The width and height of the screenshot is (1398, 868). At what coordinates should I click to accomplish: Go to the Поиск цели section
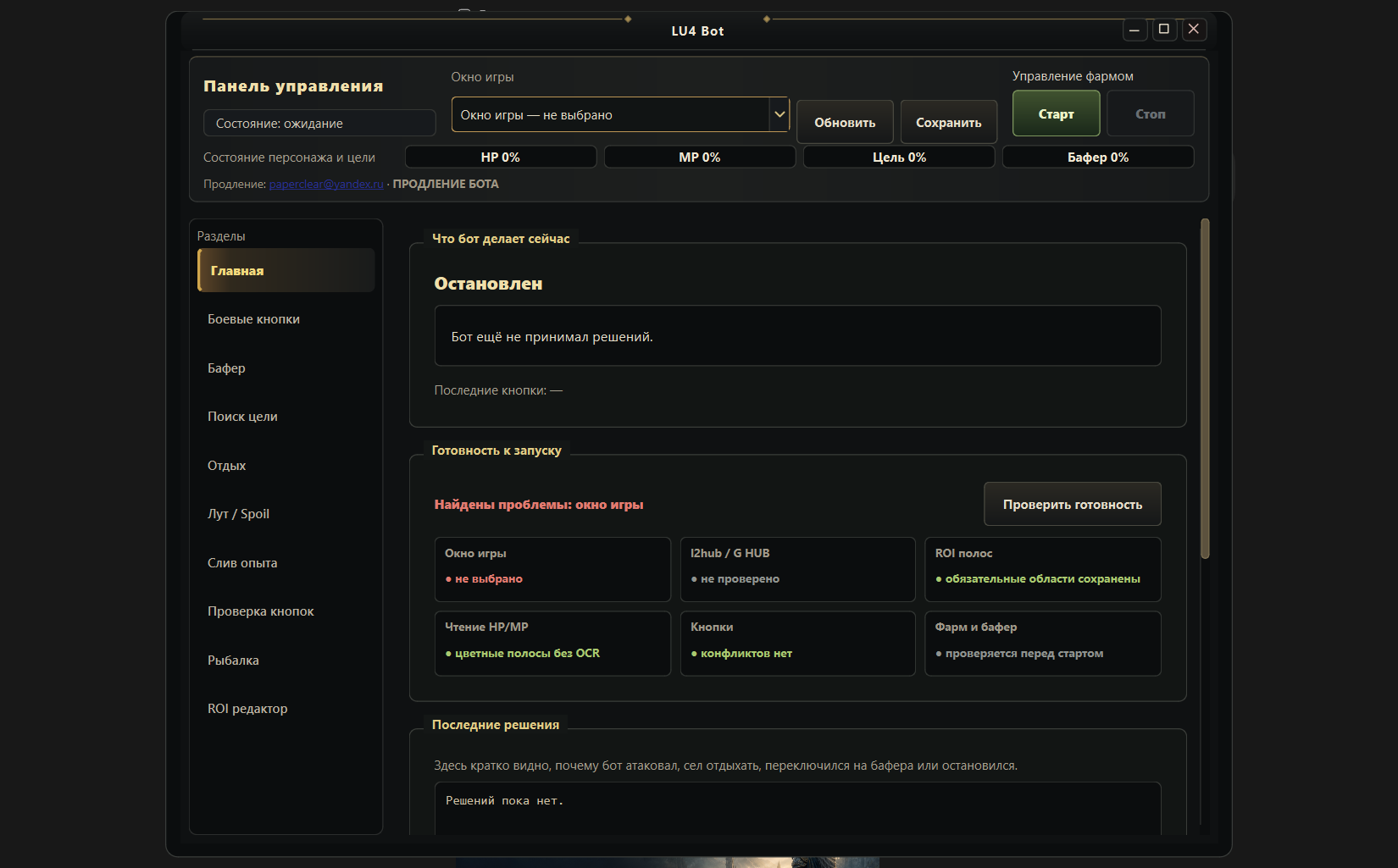pyautogui.click(x=286, y=417)
